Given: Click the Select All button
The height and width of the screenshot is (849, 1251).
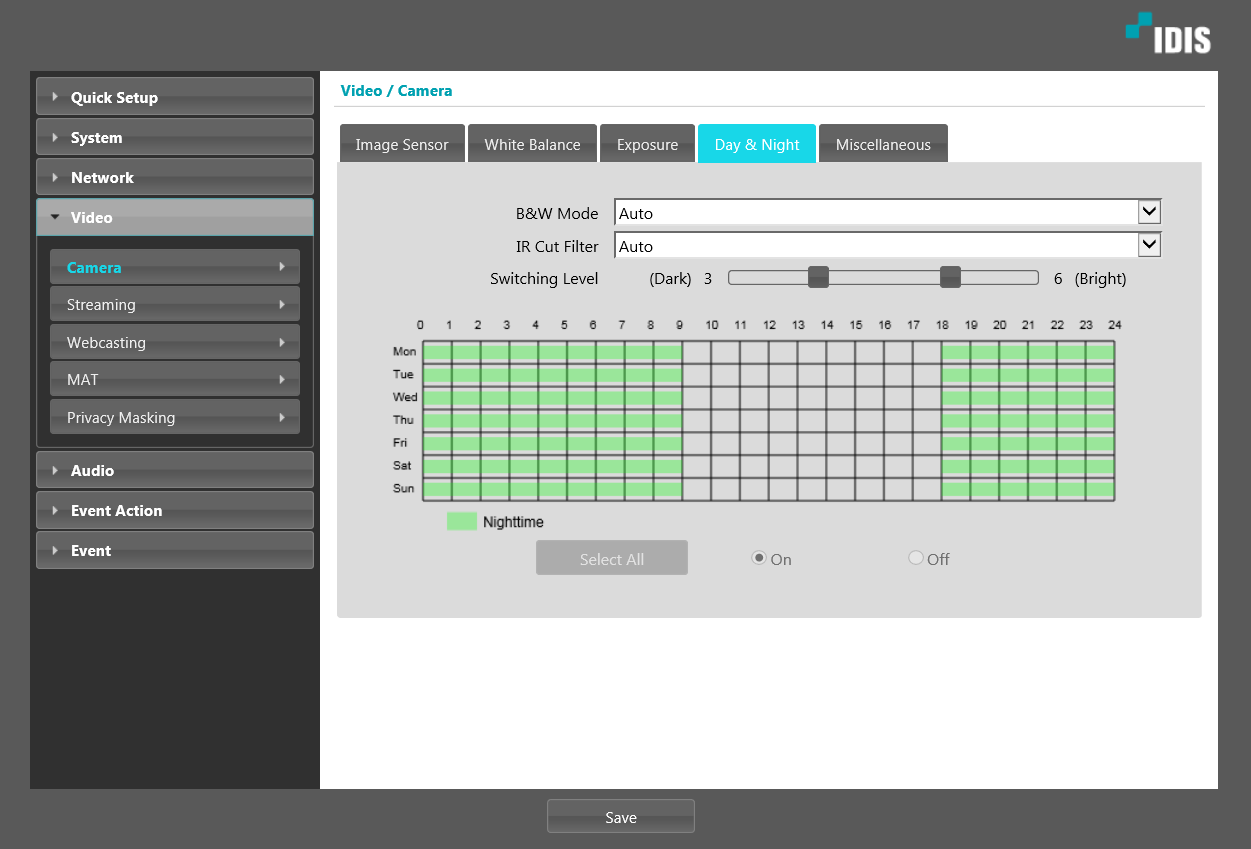Looking at the screenshot, I should pos(612,558).
